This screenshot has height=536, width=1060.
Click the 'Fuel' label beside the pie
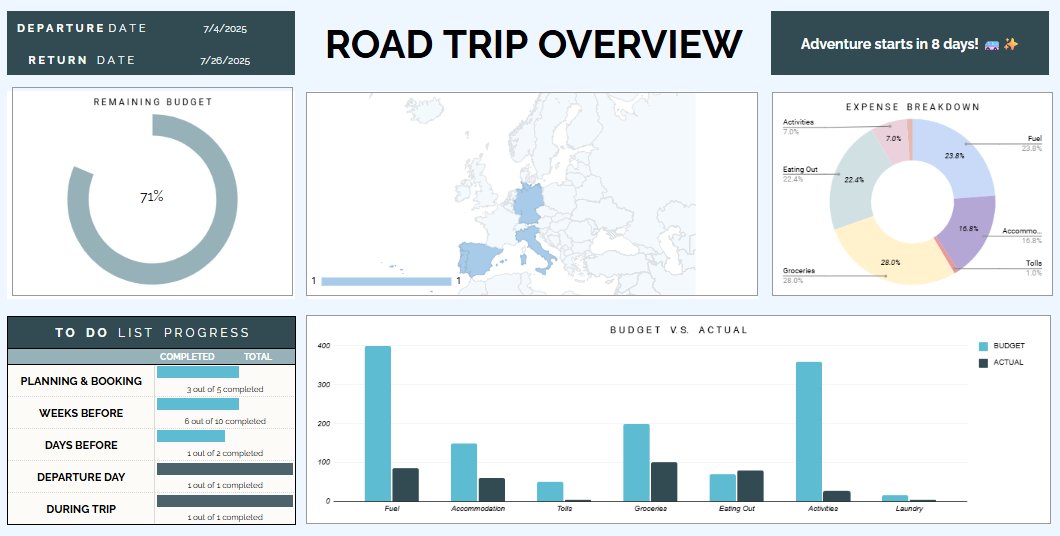point(1035,139)
